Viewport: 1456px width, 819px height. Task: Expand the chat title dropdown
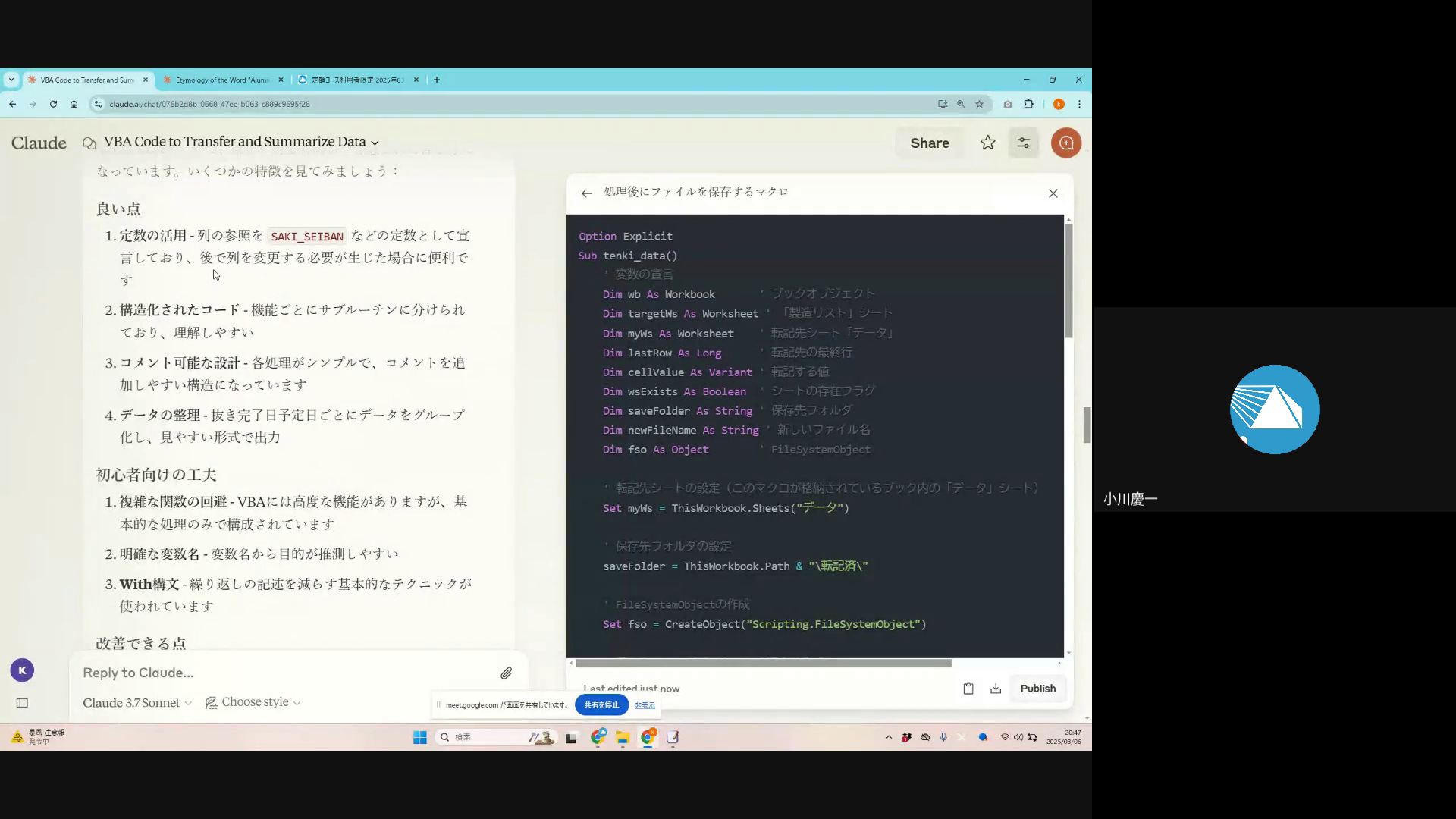coord(375,143)
